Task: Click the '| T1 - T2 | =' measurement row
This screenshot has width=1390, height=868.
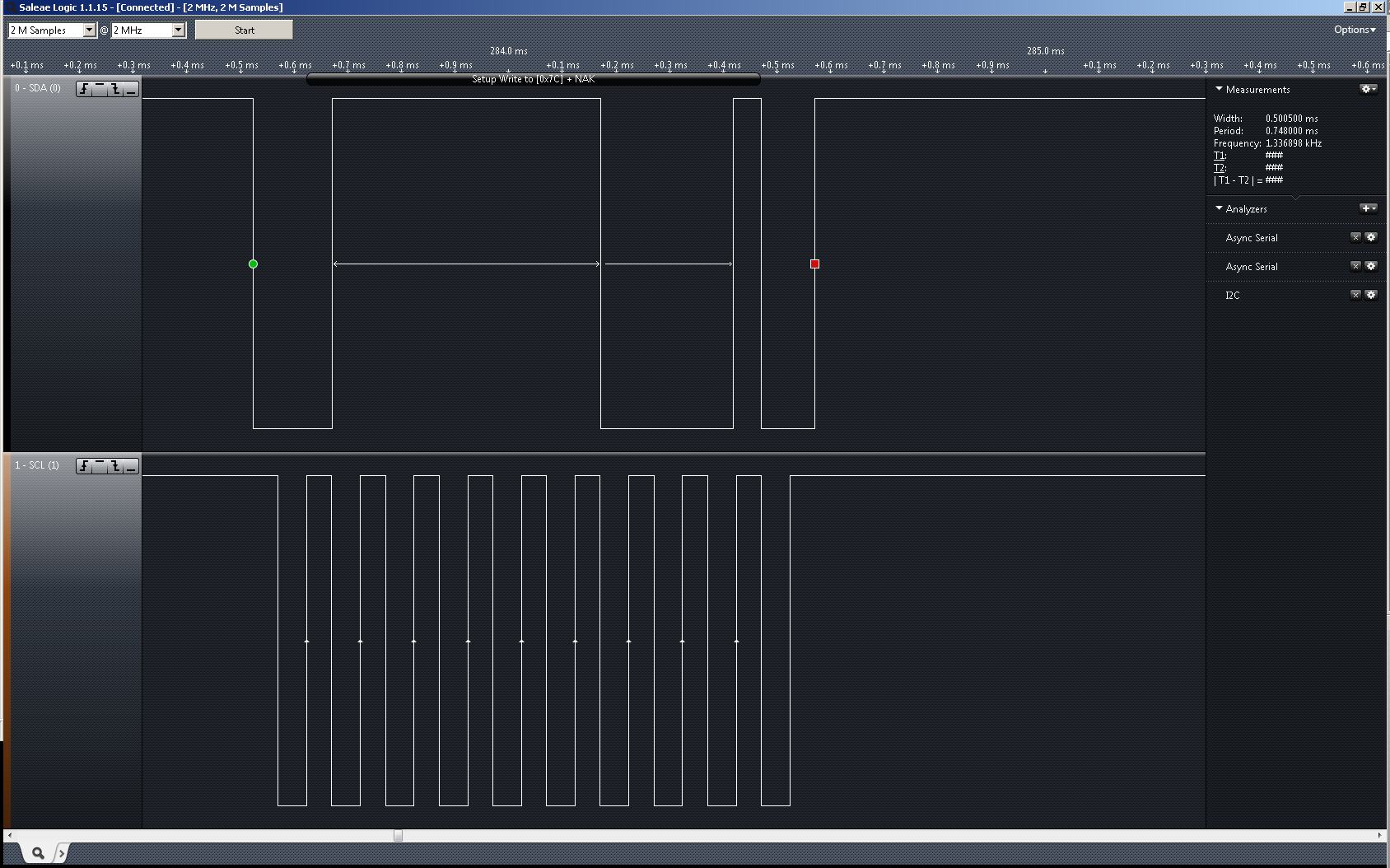Action: (1248, 180)
